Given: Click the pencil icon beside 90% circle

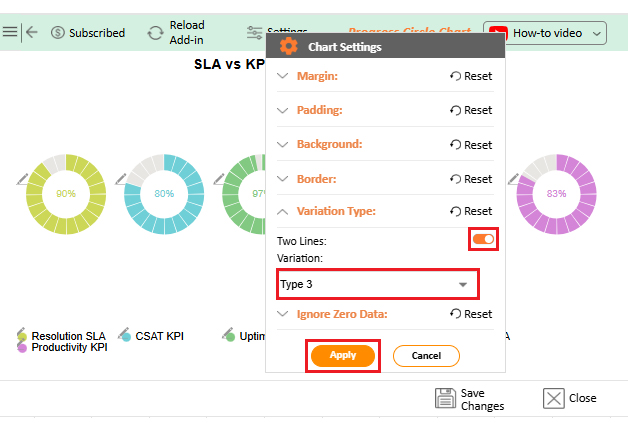Looking at the screenshot, I should click(x=23, y=179).
